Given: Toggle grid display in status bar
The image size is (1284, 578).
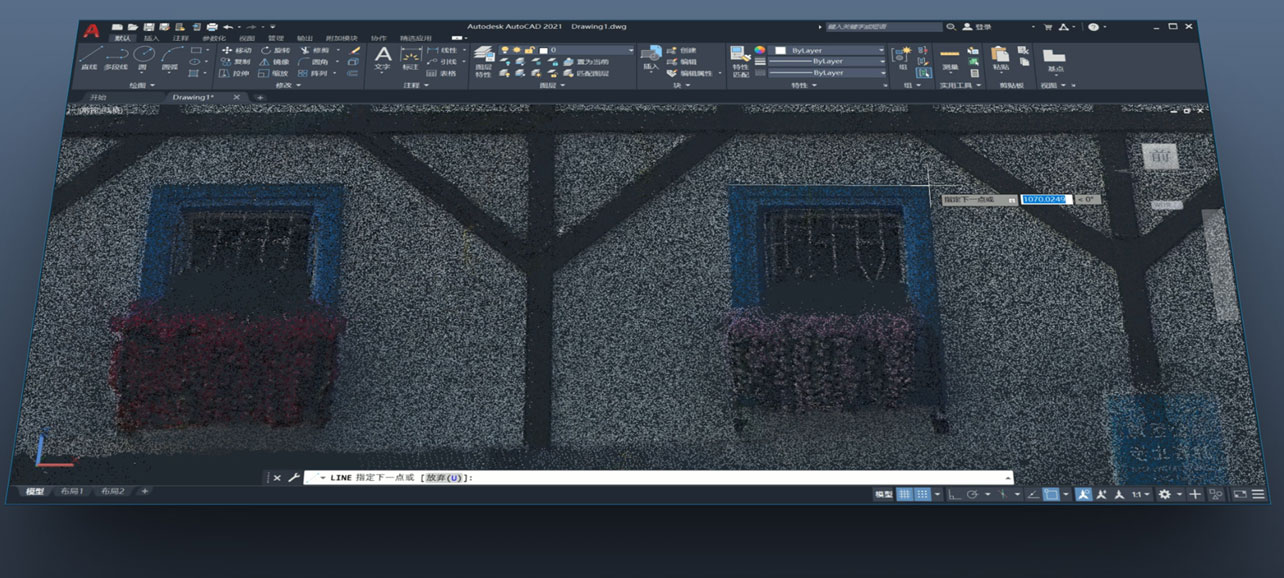Looking at the screenshot, I should click(904, 494).
